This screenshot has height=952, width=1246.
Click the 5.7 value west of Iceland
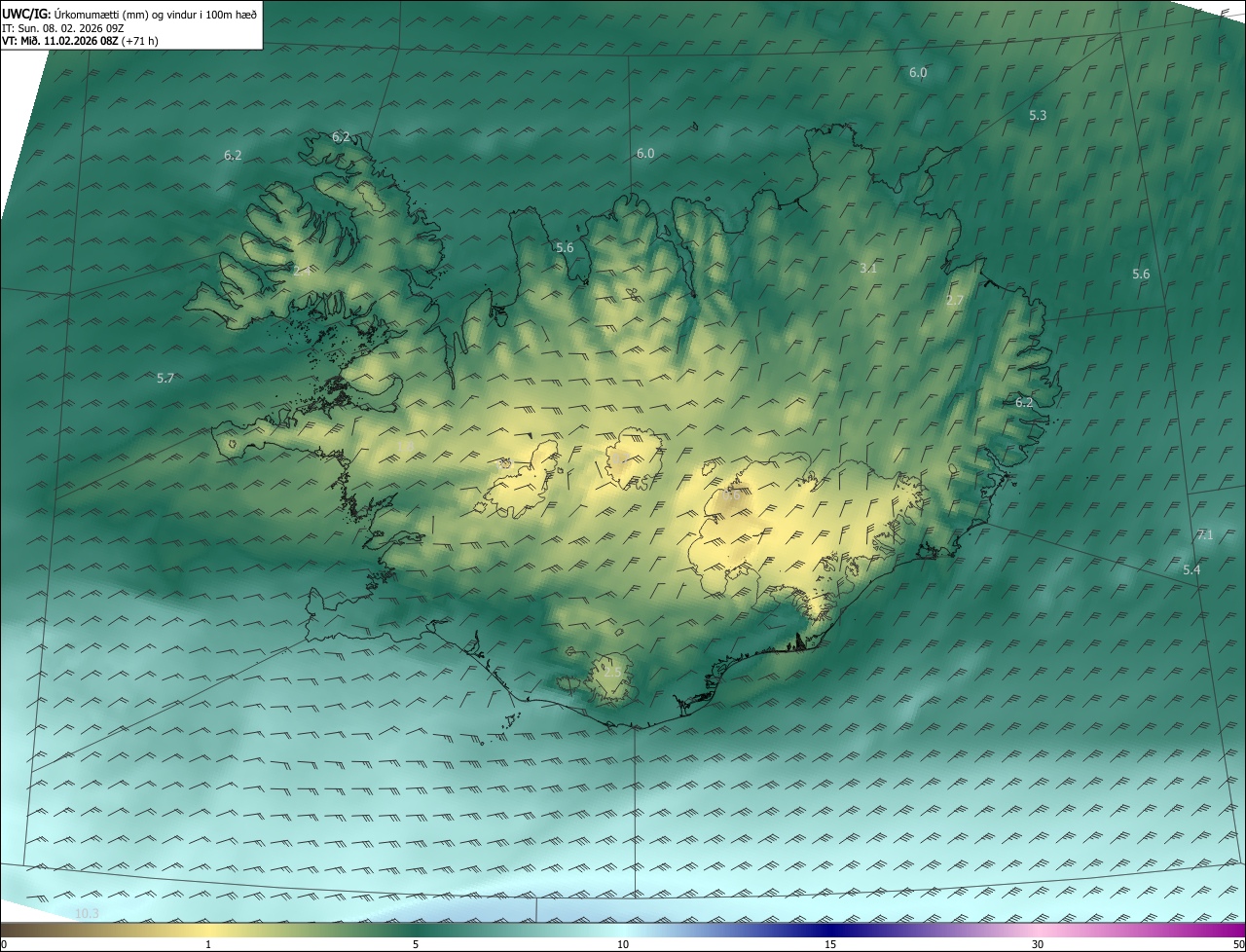pyautogui.click(x=165, y=378)
